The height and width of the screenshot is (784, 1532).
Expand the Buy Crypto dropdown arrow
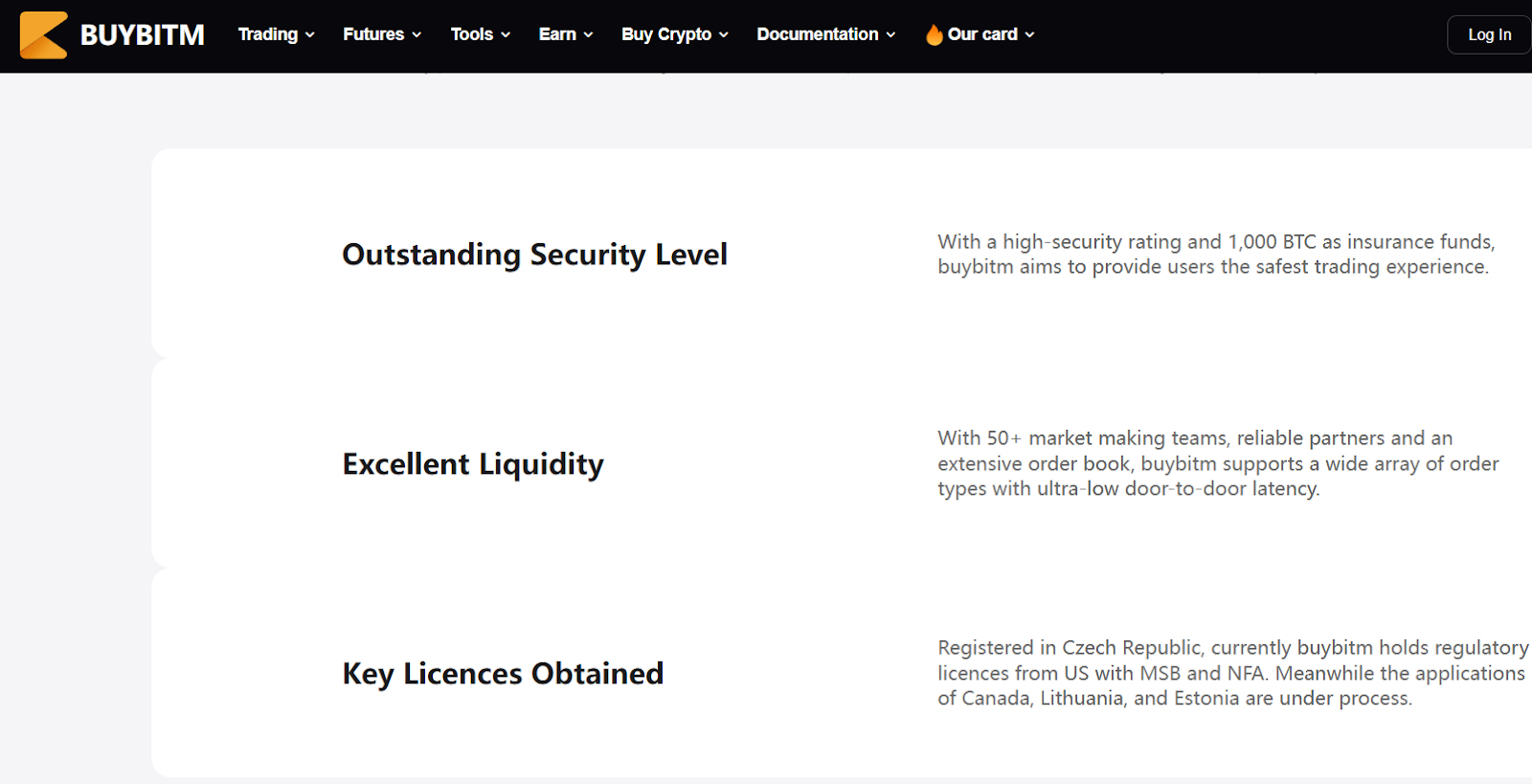[x=724, y=35]
